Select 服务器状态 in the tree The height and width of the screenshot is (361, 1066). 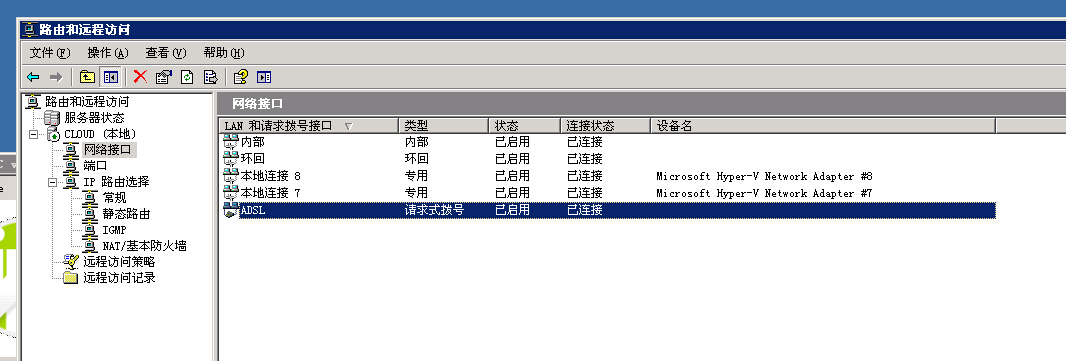(x=94, y=118)
